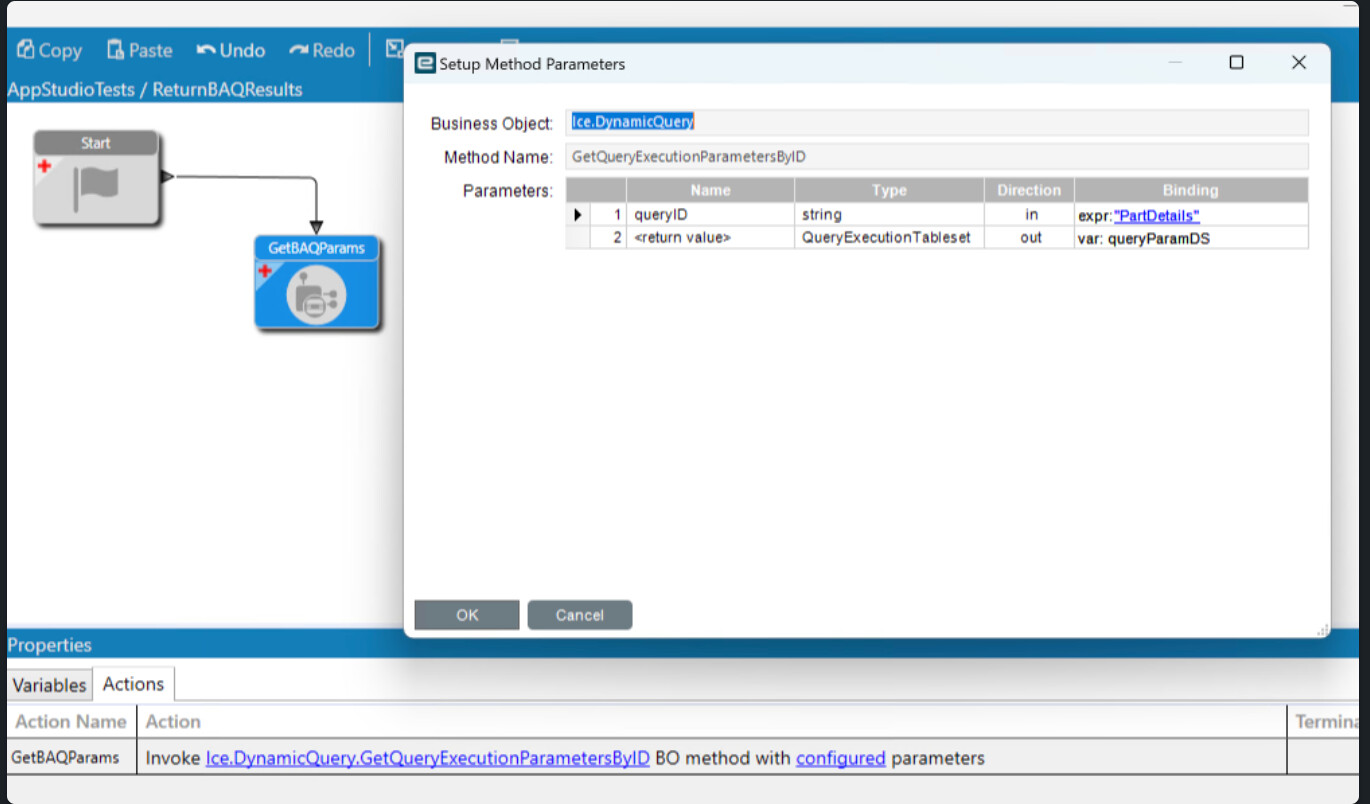Switch to the Variables tab
1370x804 pixels.
pos(49,685)
